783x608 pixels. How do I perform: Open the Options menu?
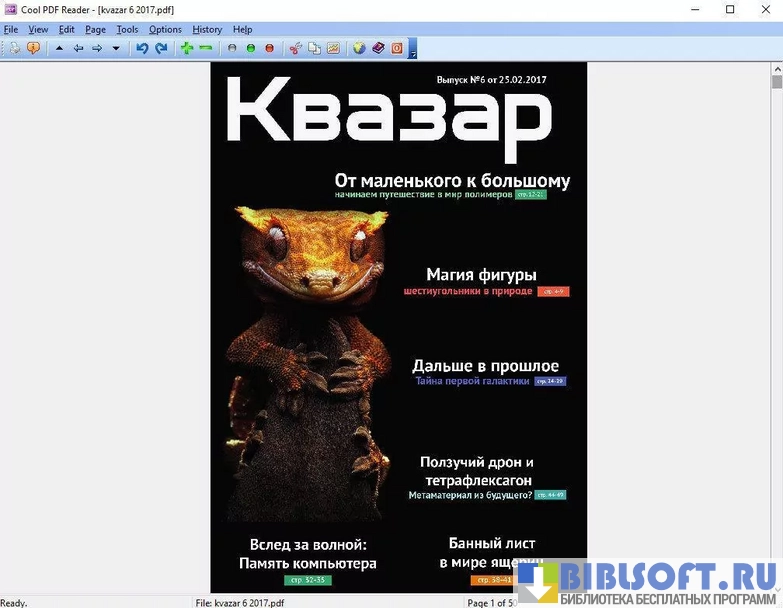point(165,29)
